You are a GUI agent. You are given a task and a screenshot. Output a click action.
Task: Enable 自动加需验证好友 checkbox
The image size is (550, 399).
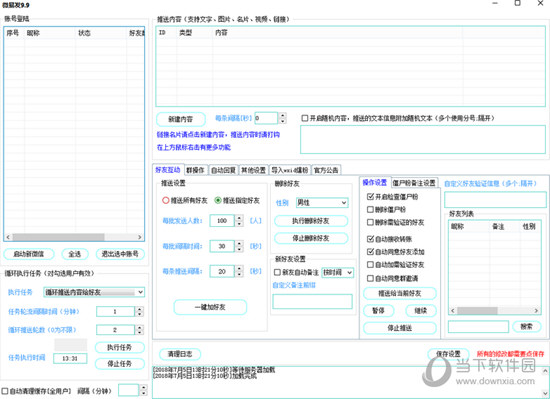370,265
